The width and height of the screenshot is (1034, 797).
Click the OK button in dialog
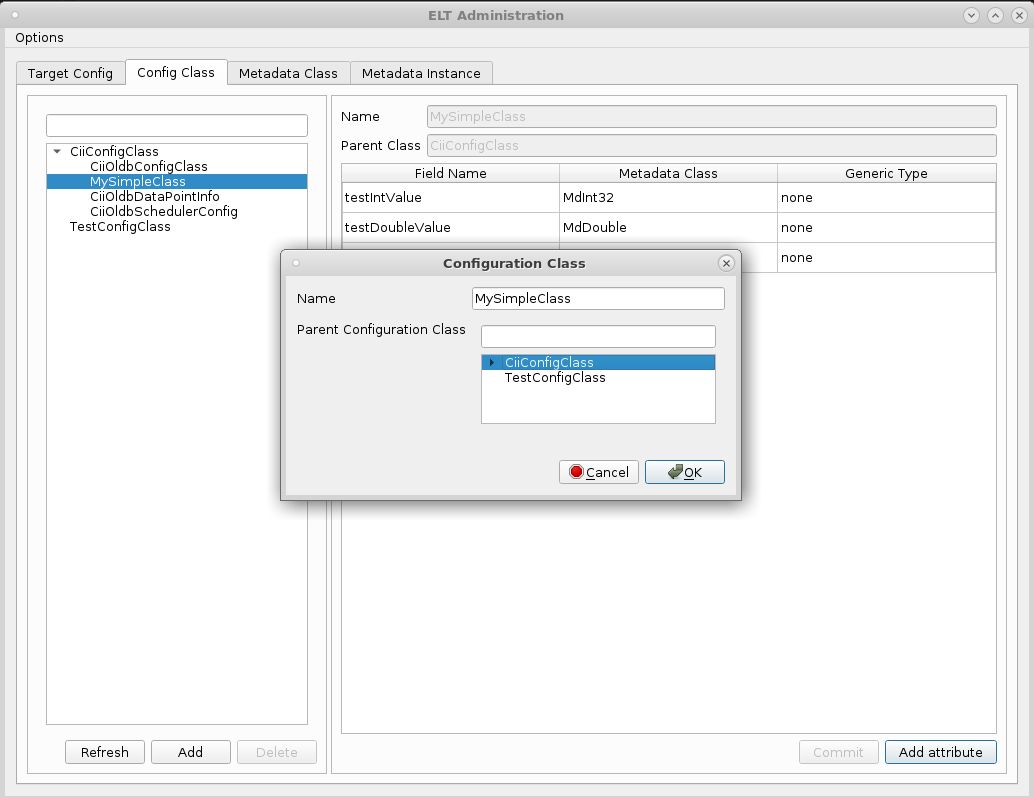685,472
